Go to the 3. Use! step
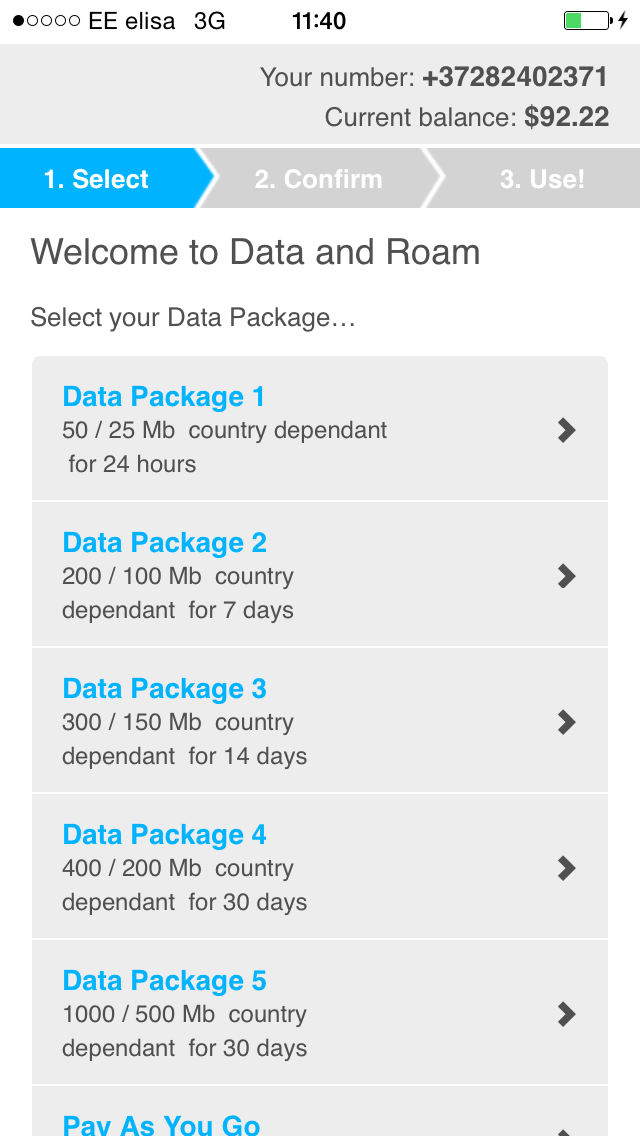640x1136 pixels. pyautogui.click(x=536, y=178)
